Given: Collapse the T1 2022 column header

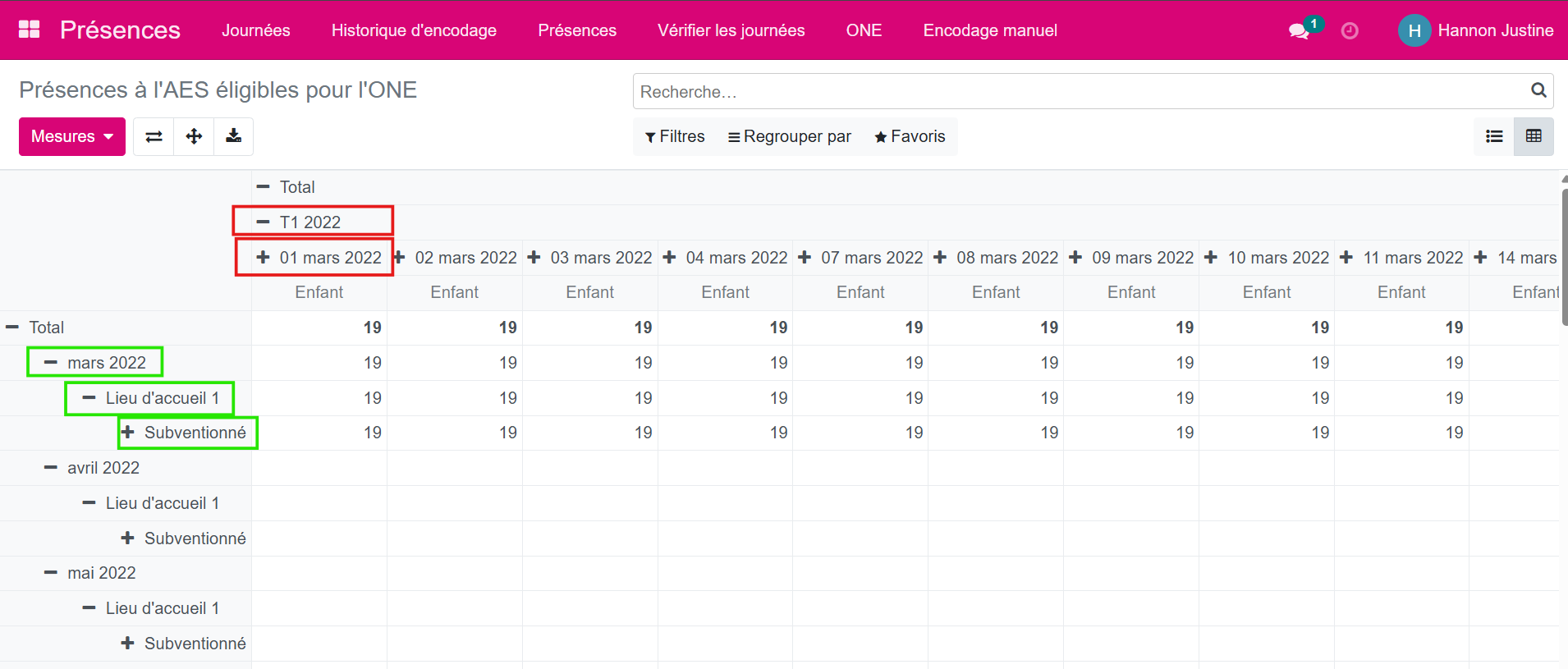Looking at the screenshot, I should (309, 222).
